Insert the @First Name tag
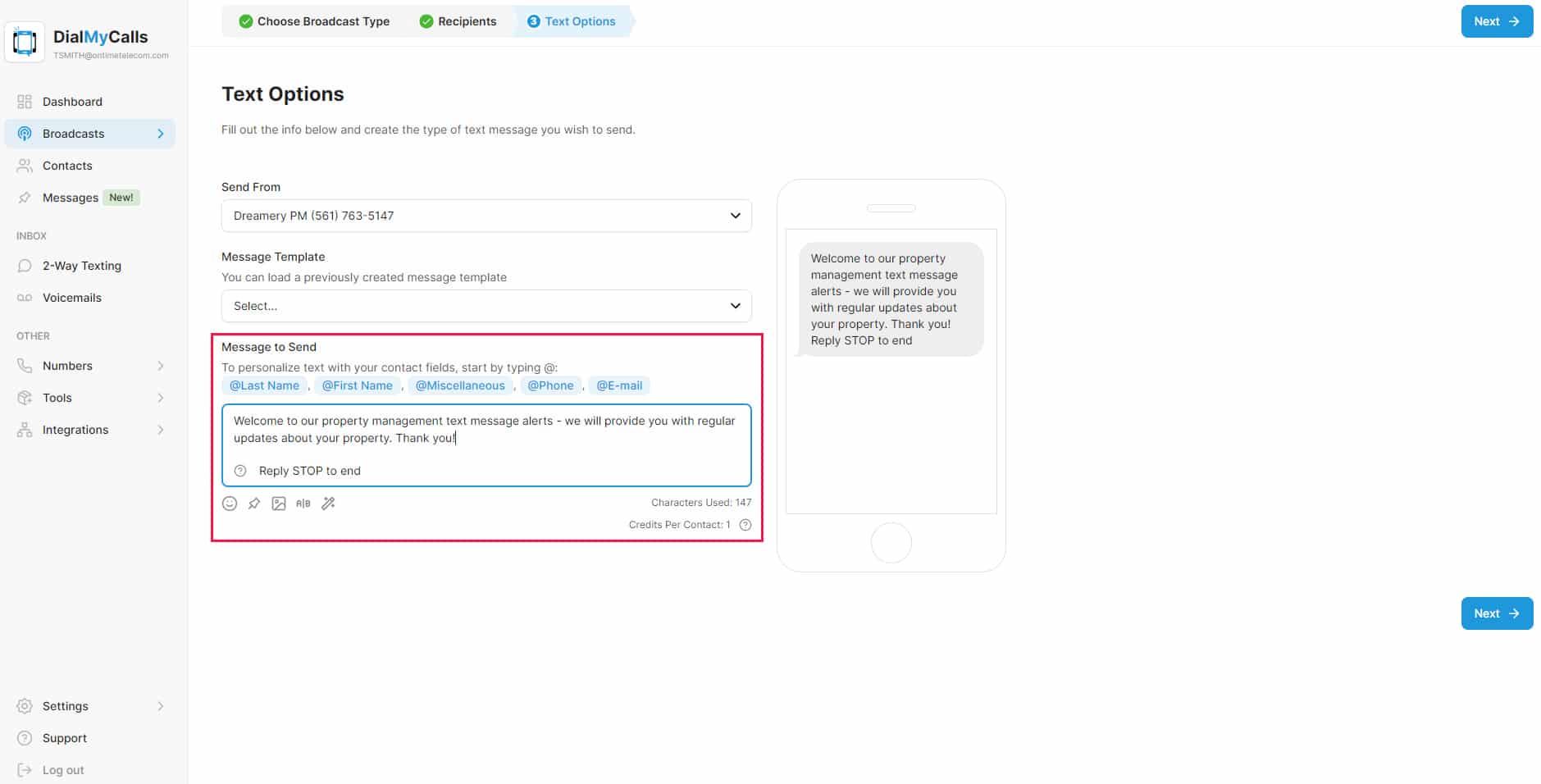1541x784 pixels. tap(357, 385)
